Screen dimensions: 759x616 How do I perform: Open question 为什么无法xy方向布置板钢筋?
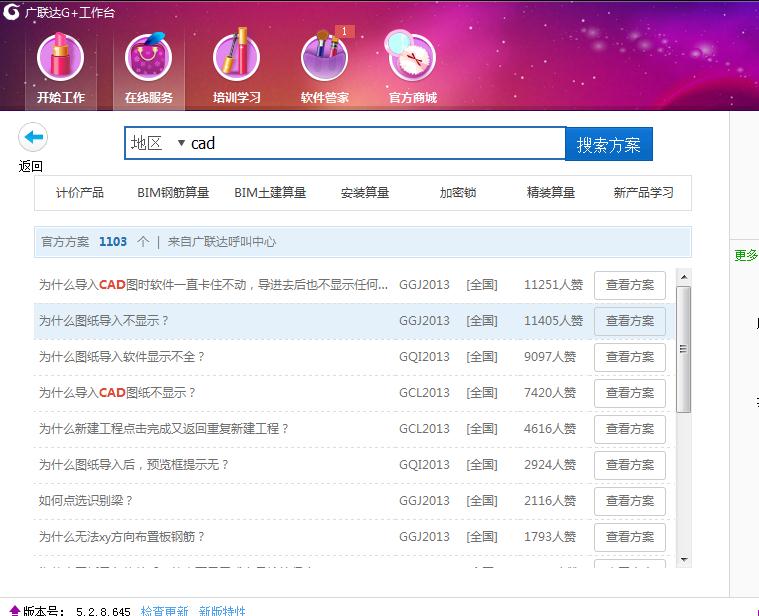[121, 537]
